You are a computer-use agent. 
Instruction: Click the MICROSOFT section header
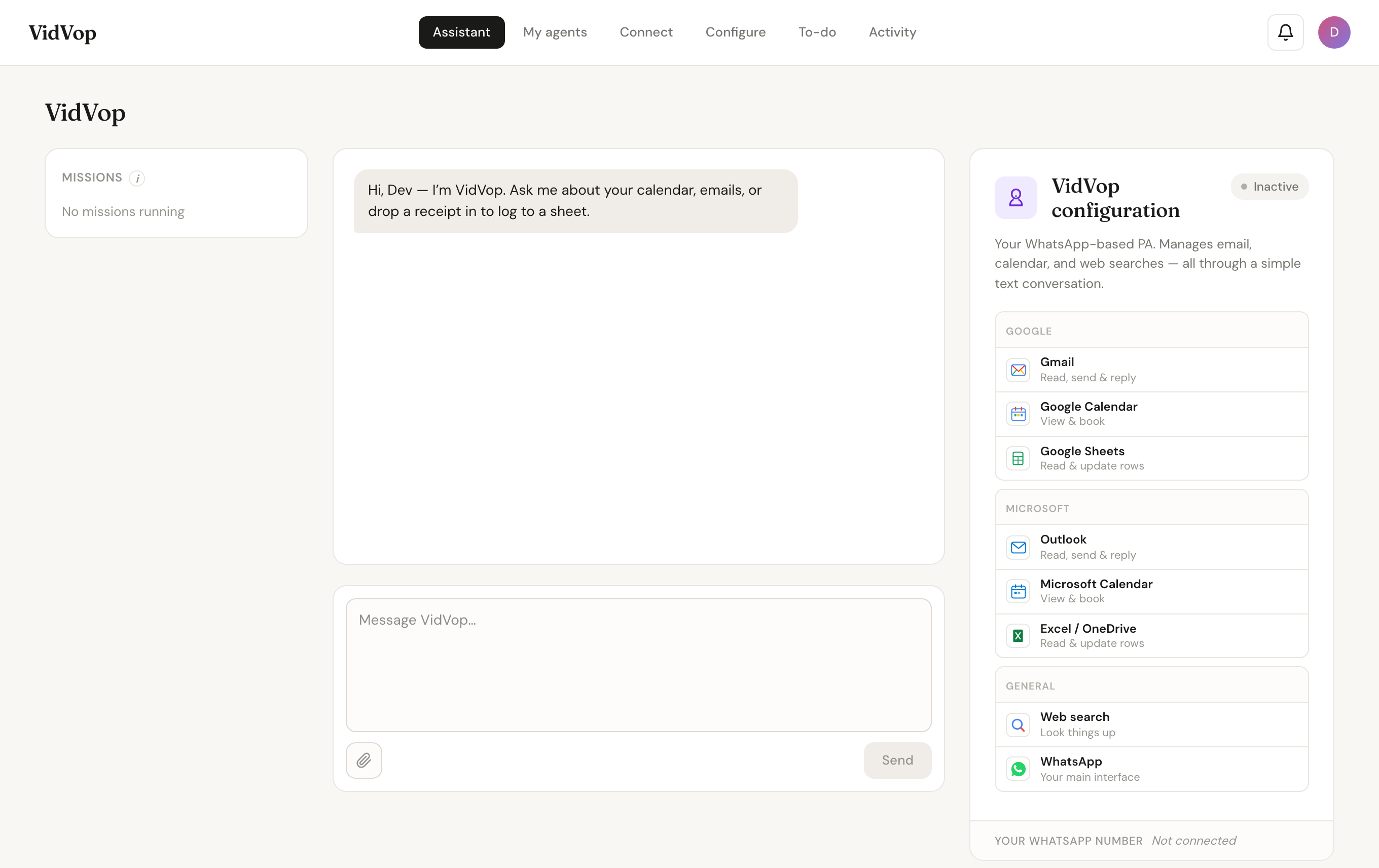point(1037,509)
